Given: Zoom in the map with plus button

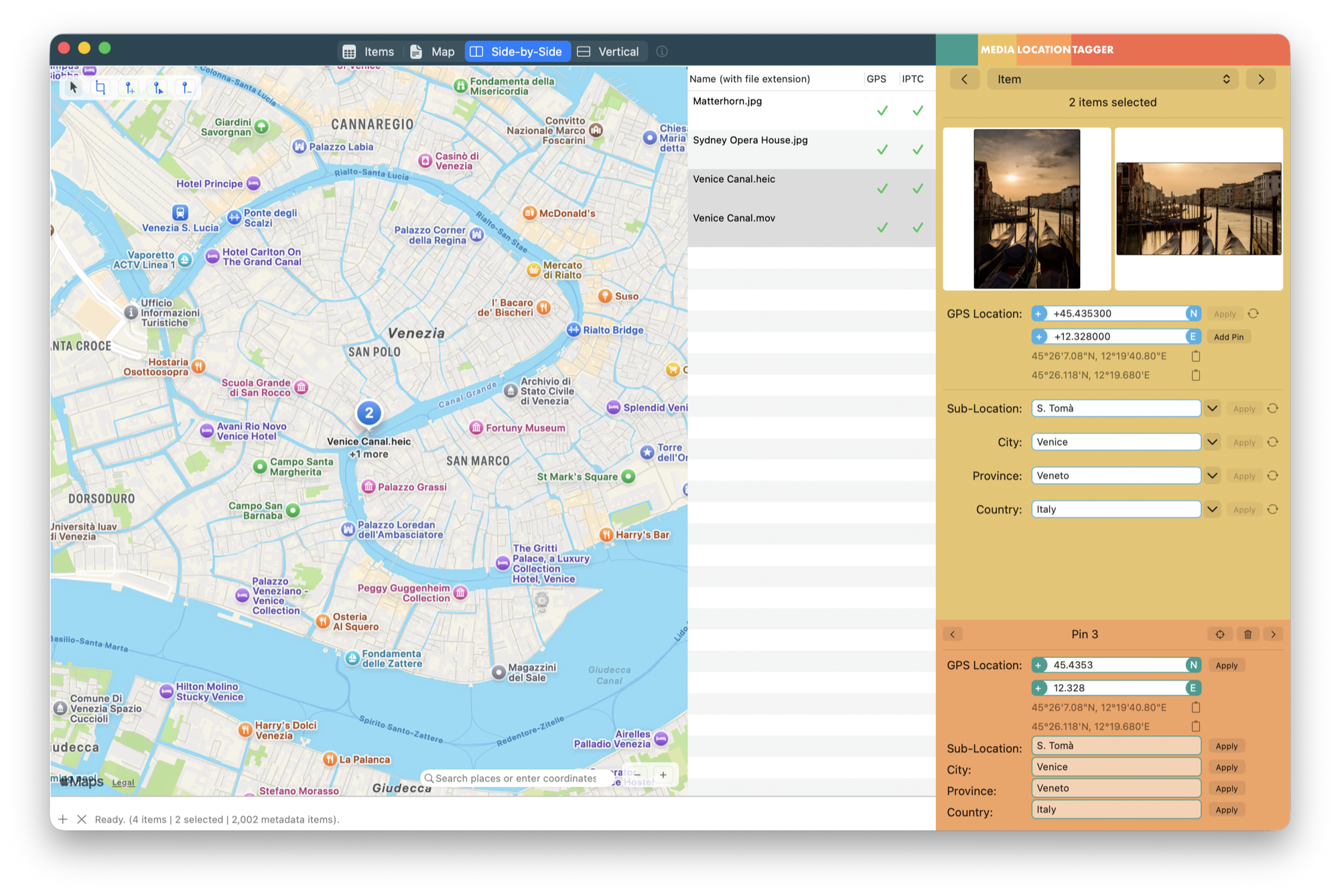Looking at the screenshot, I should tap(663, 775).
